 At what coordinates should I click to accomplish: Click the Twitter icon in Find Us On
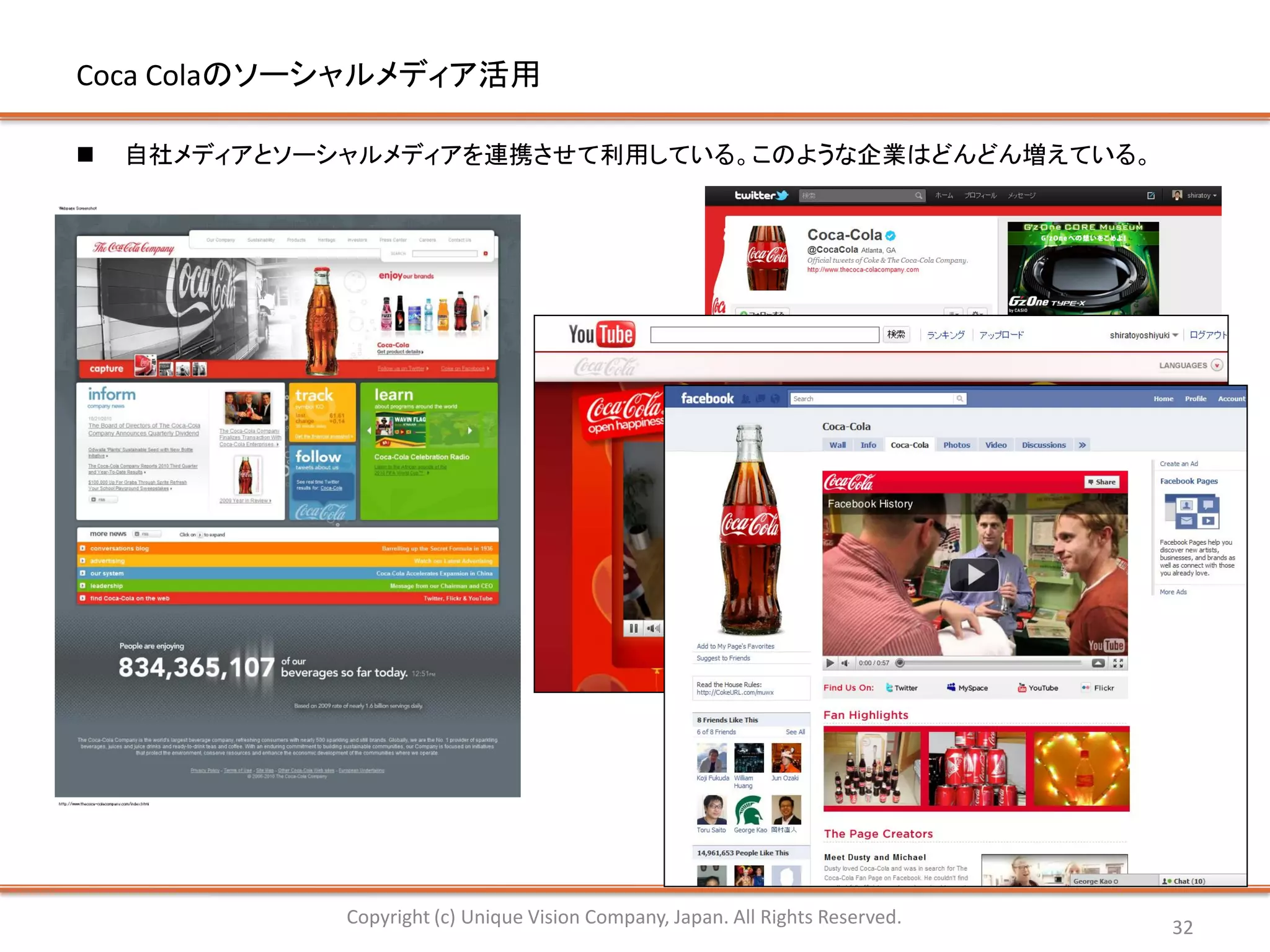(889, 688)
